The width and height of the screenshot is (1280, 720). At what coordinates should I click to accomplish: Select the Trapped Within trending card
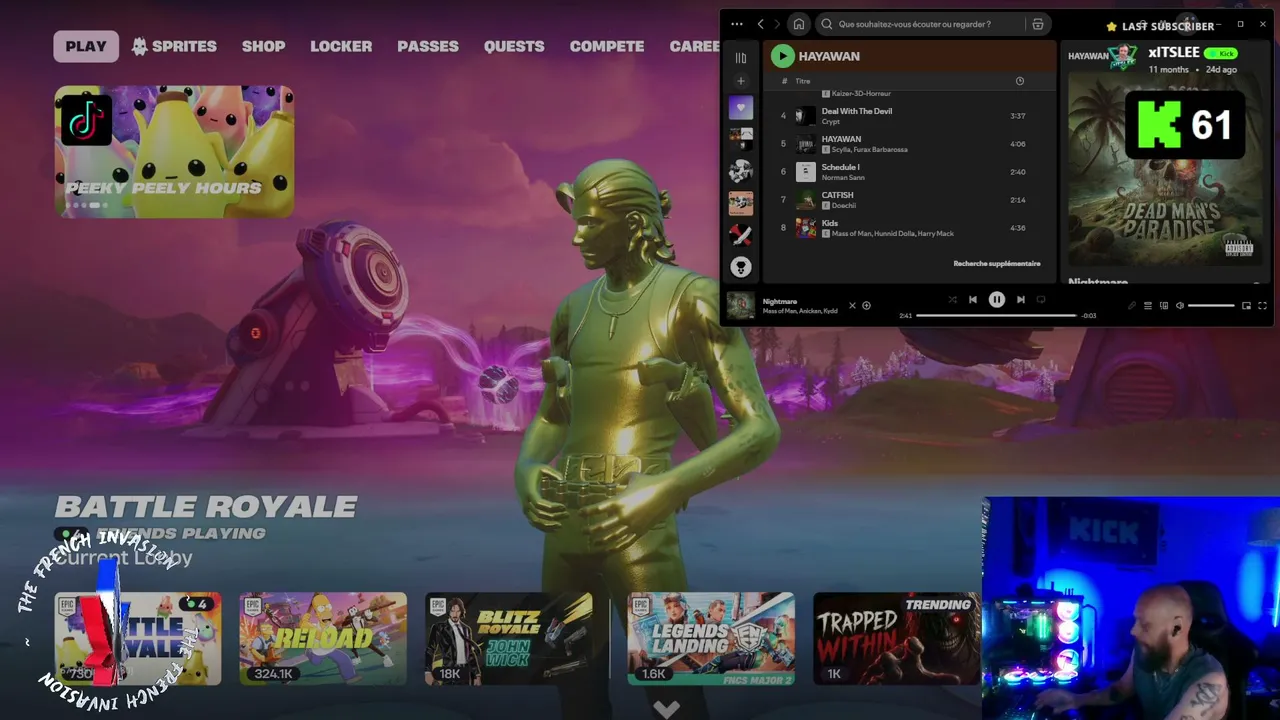click(896, 639)
